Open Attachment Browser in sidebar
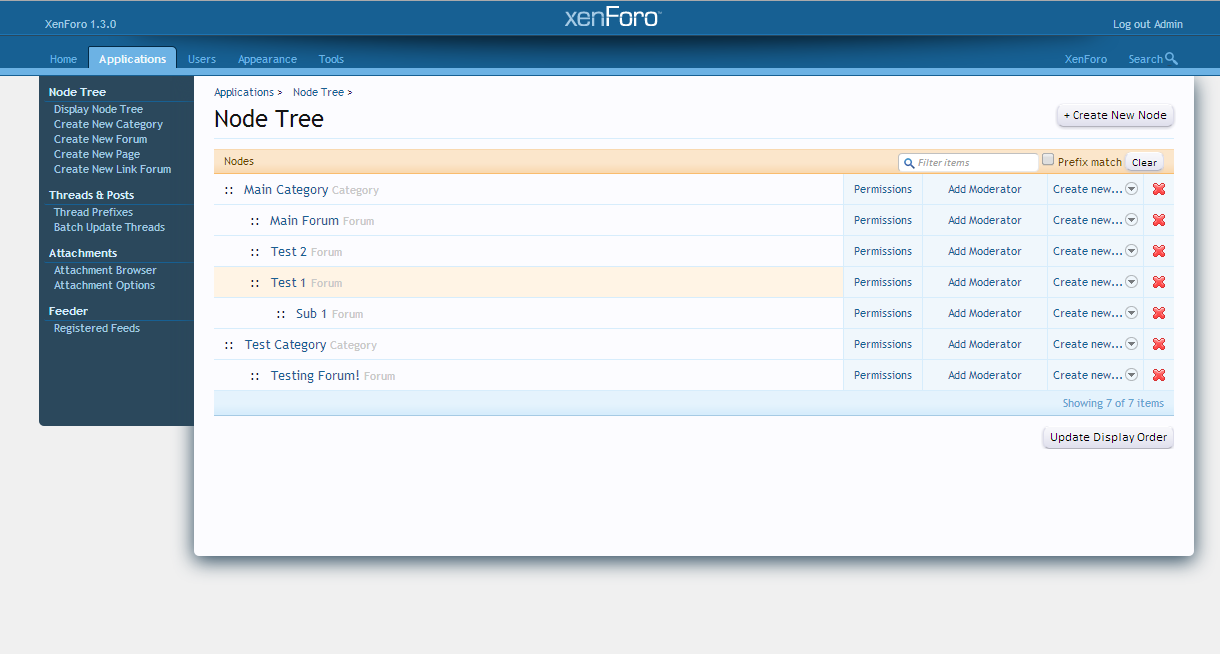The width and height of the screenshot is (1222, 654). (105, 270)
